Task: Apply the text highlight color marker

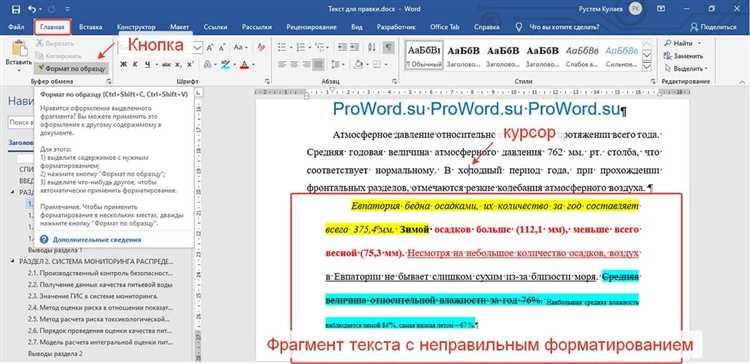Action: [x=226, y=65]
